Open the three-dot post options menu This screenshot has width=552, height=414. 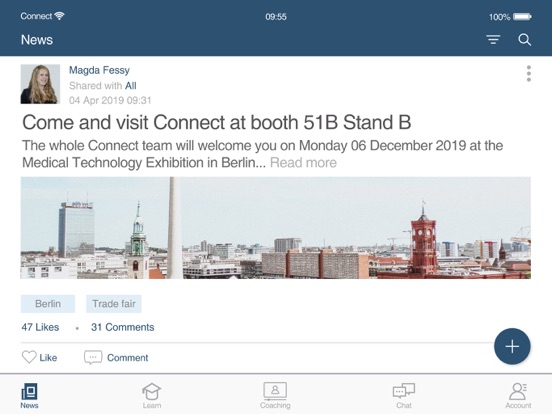[x=528, y=74]
